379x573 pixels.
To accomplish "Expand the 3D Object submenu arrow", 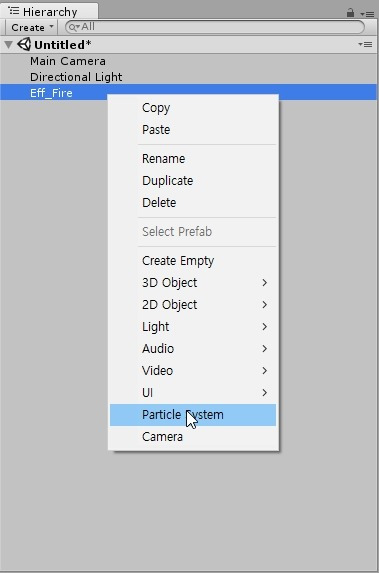I will click(x=265, y=282).
